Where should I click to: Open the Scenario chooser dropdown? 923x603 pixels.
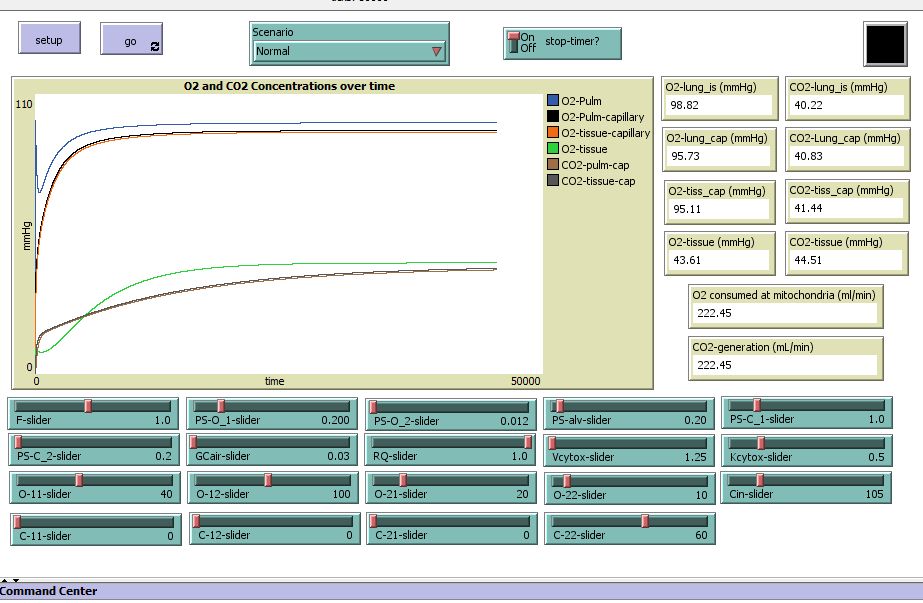click(x=348, y=50)
